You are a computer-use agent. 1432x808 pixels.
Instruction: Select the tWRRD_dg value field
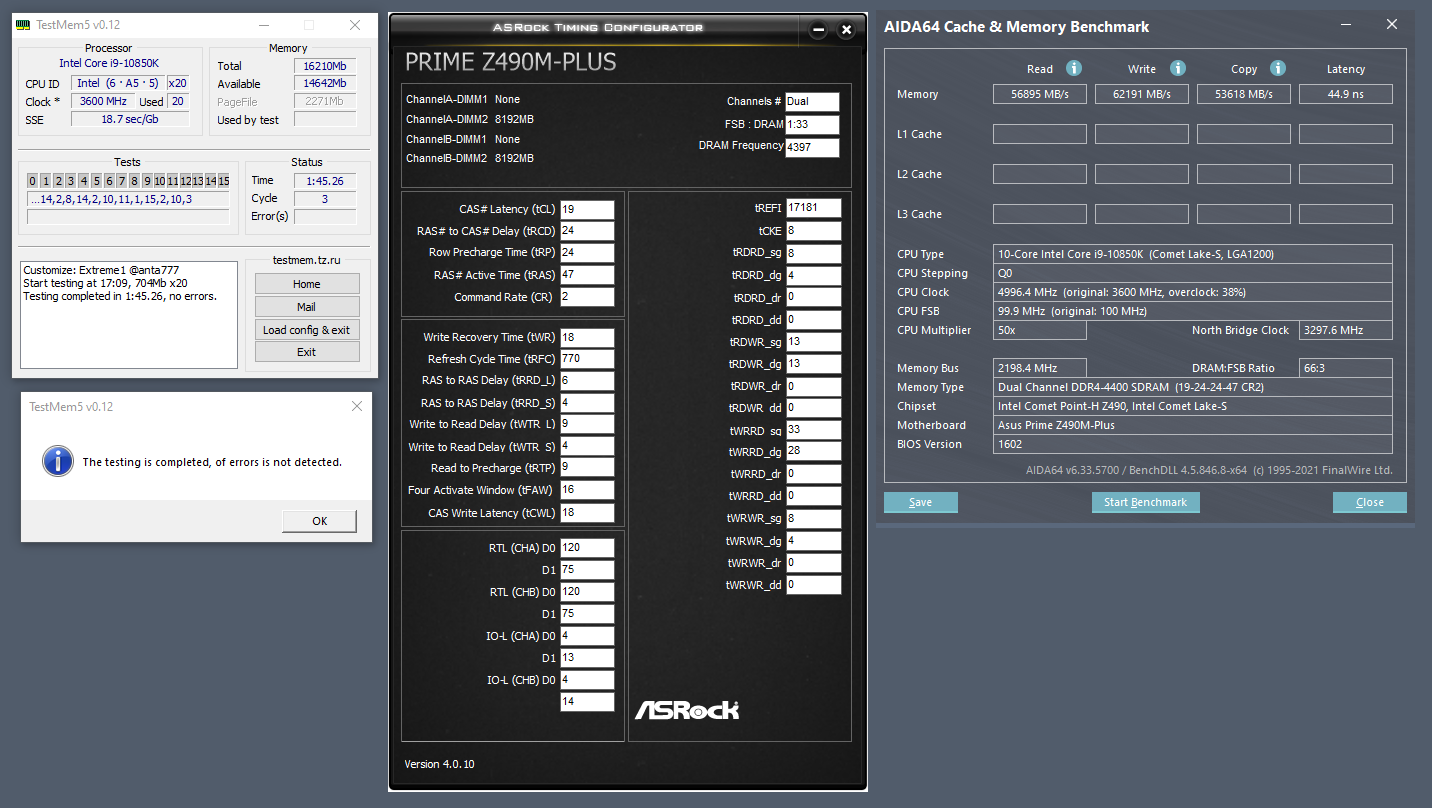tap(814, 452)
